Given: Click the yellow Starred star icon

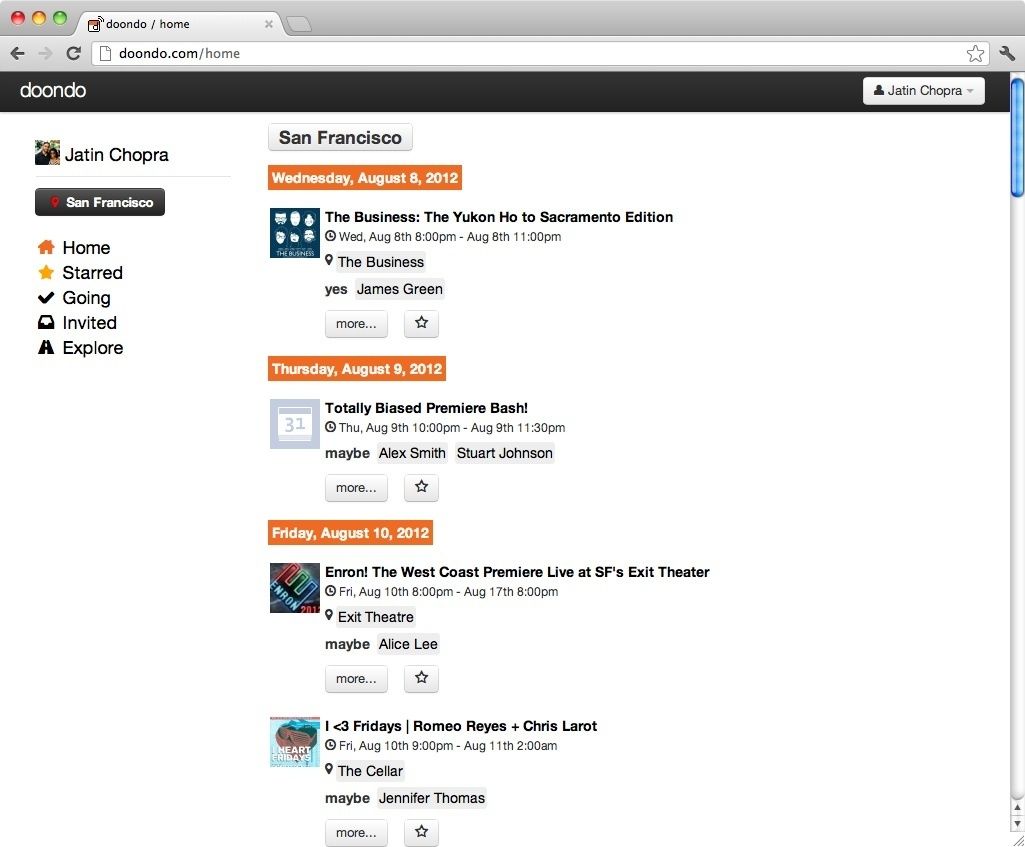Looking at the screenshot, I should 46,272.
